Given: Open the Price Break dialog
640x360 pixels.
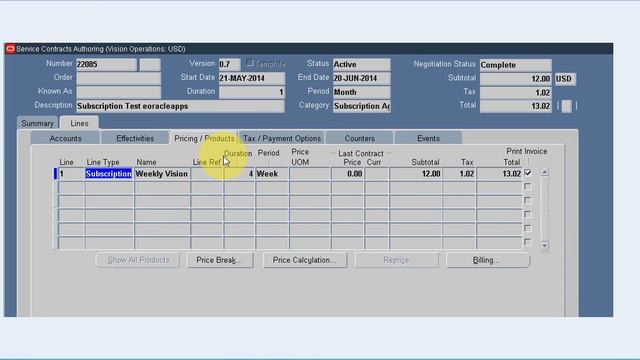Looking at the screenshot, I should pyautogui.click(x=220, y=260).
